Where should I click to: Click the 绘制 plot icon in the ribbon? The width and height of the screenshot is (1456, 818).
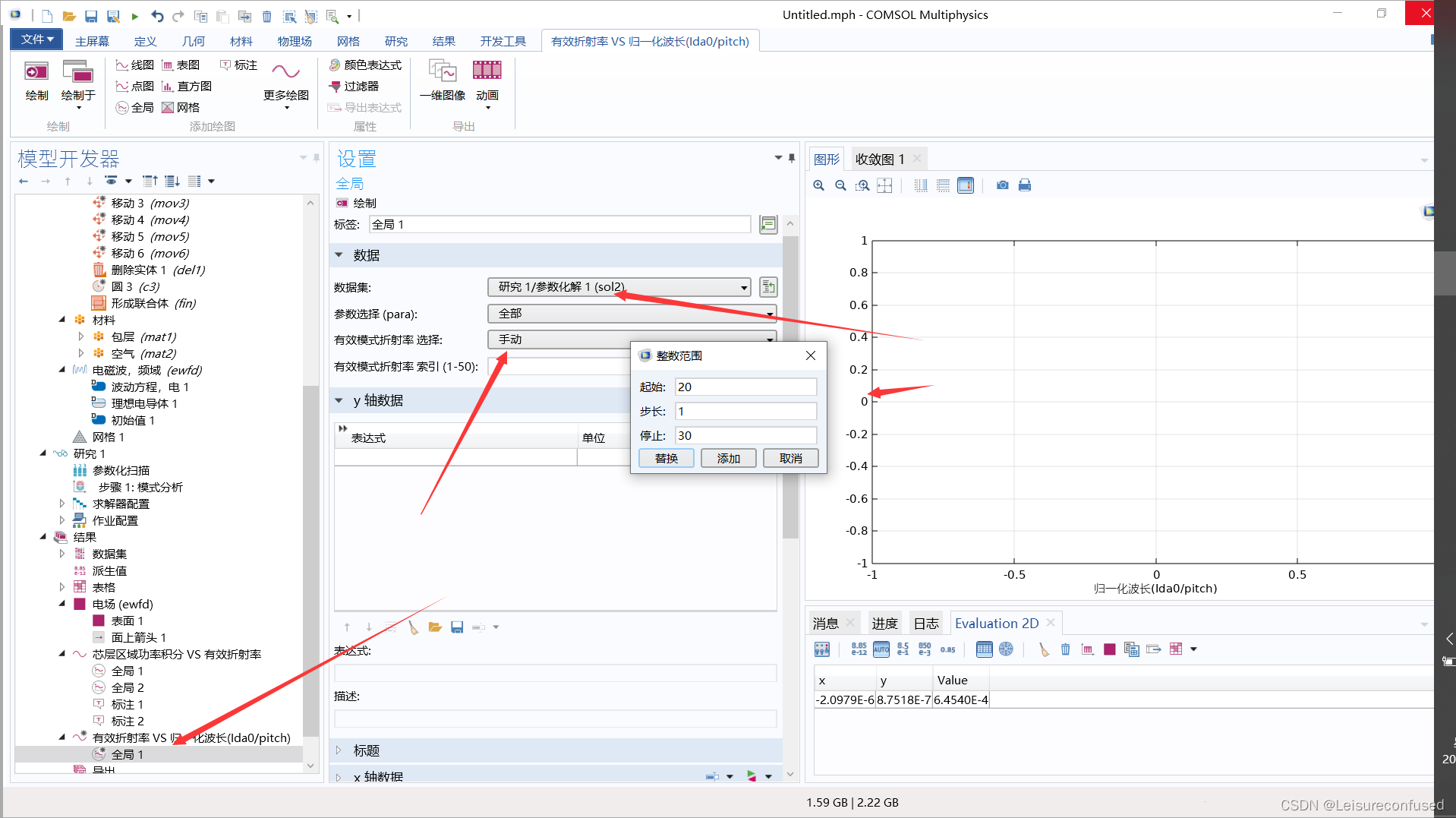coord(36,81)
